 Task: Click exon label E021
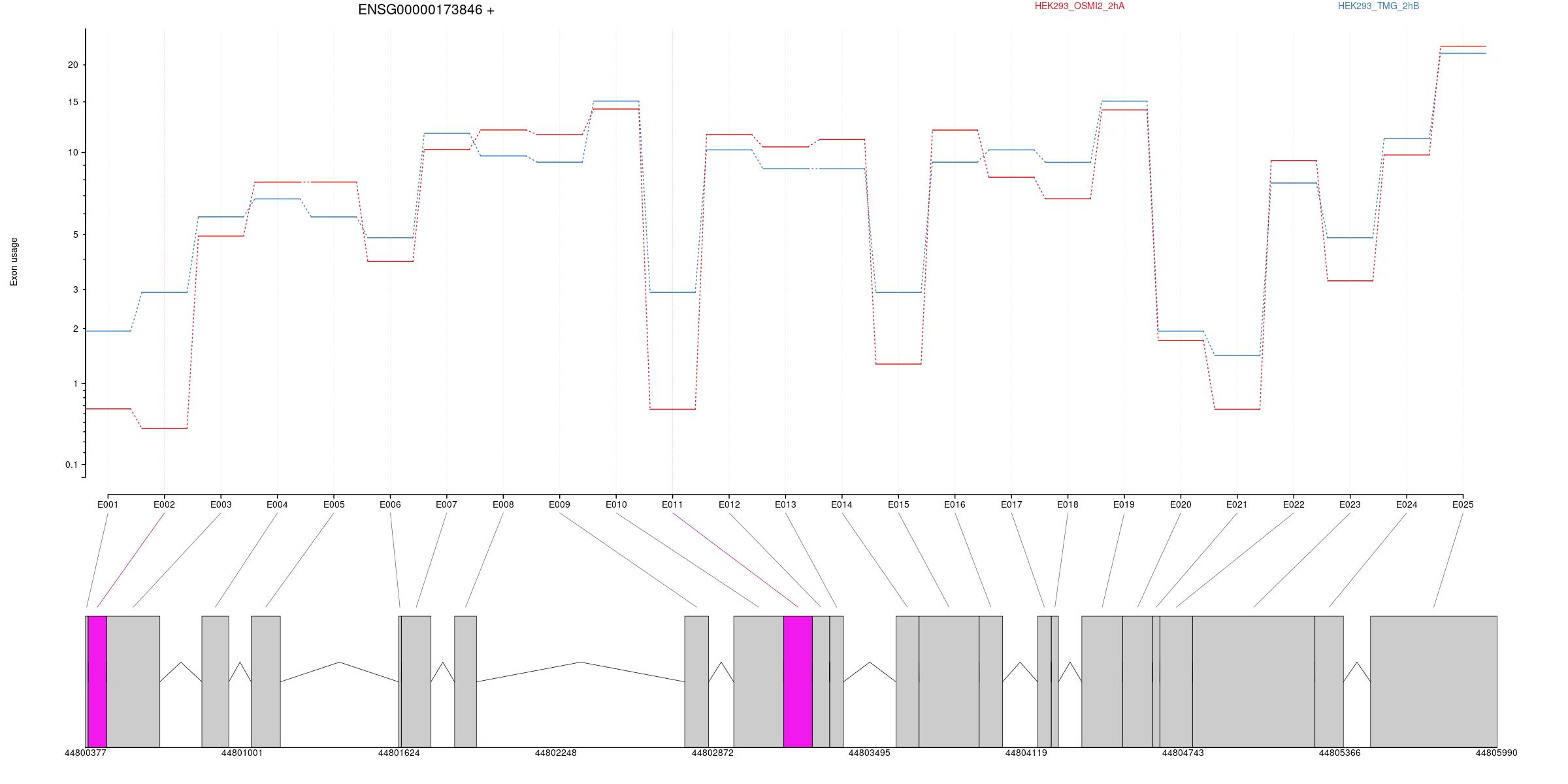coord(1237,504)
